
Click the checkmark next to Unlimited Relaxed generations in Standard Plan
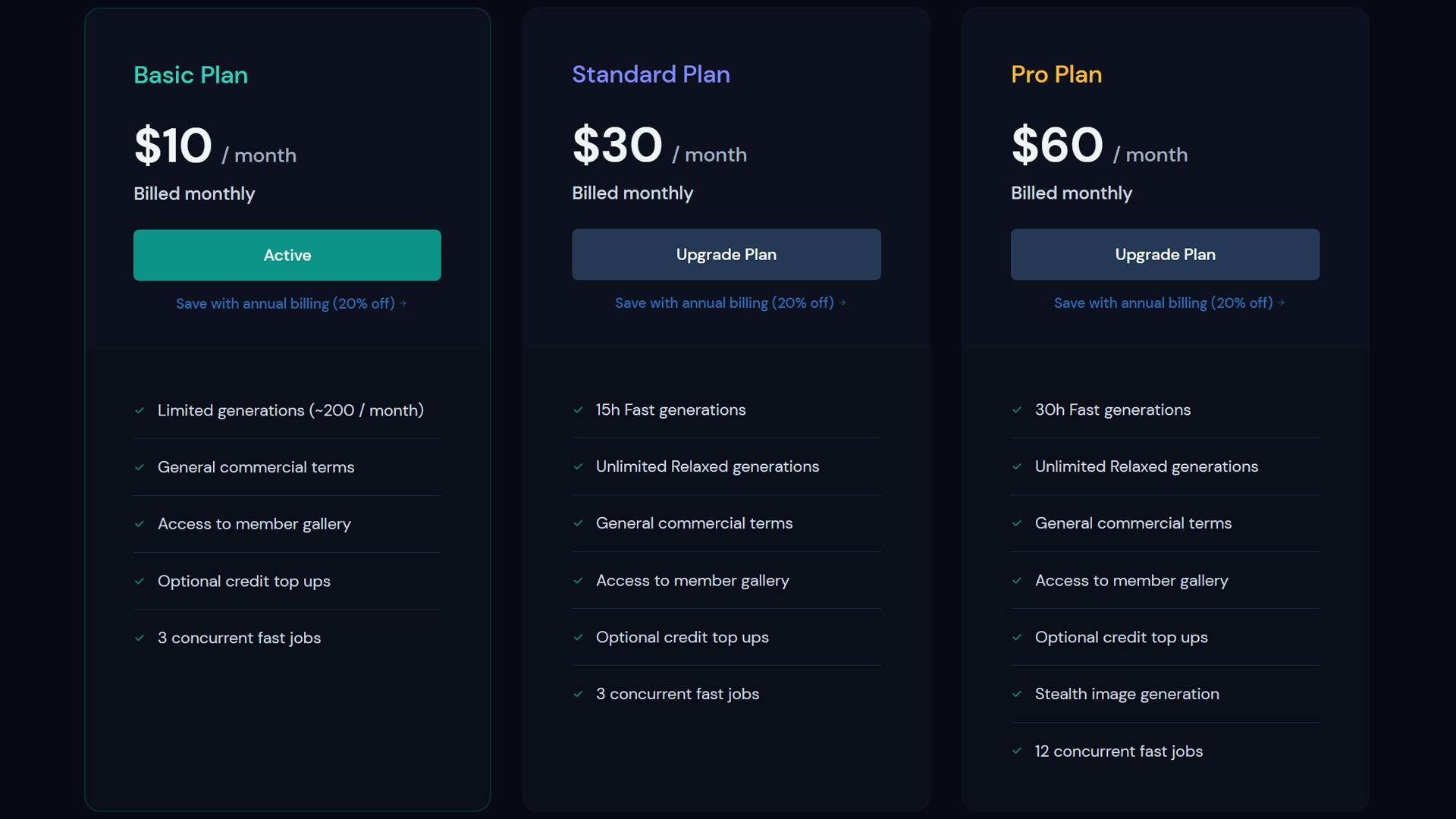point(578,467)
